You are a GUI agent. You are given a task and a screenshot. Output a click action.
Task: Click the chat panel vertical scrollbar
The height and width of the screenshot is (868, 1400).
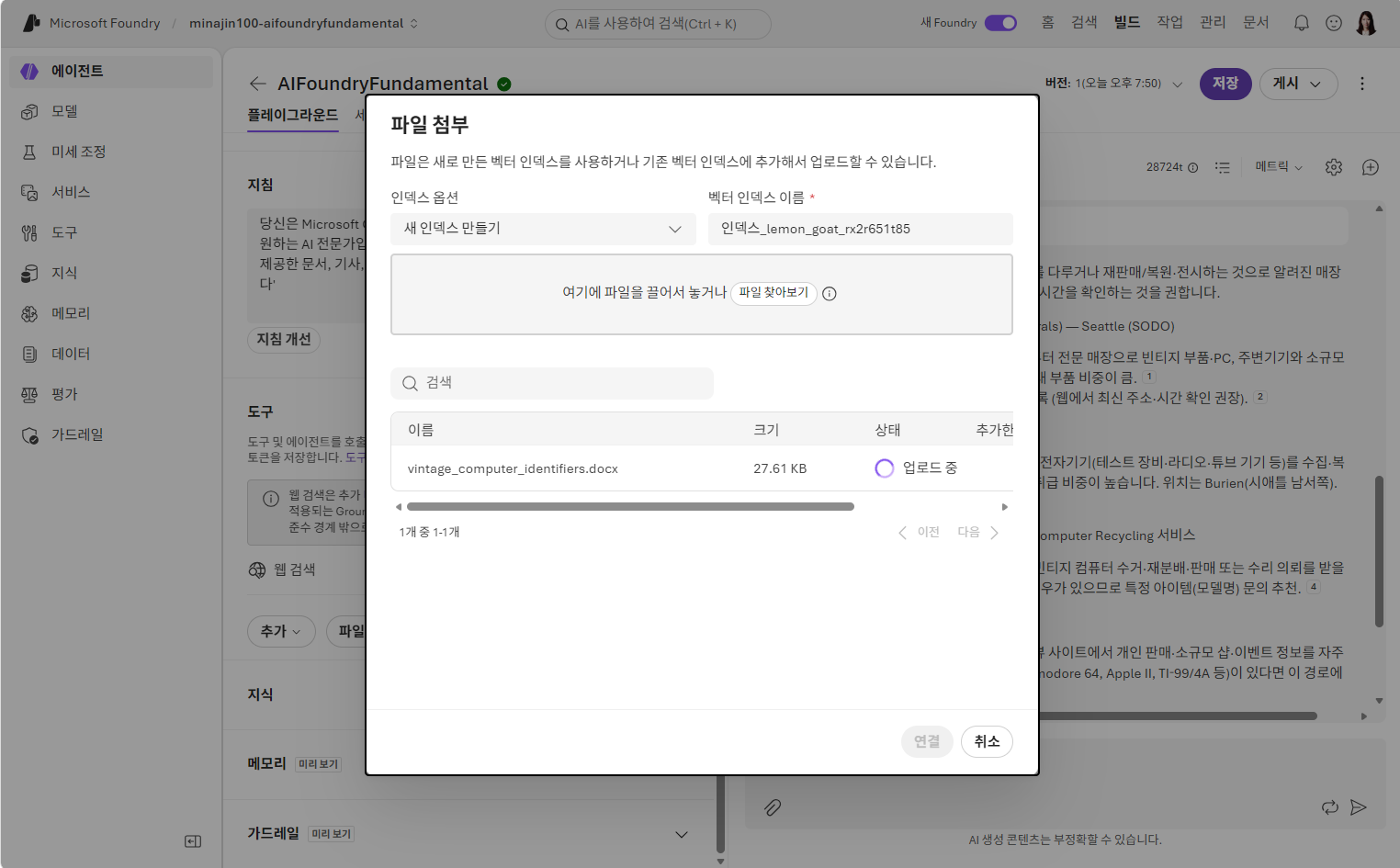(x=1379, y=551)
